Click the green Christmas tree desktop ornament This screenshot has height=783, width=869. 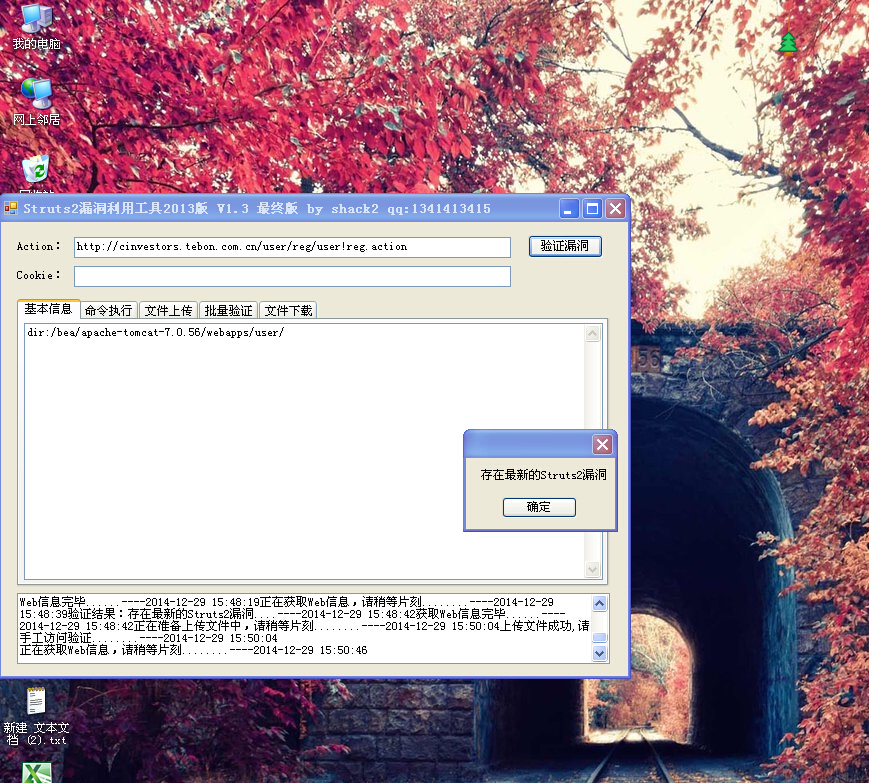point(788,43)
